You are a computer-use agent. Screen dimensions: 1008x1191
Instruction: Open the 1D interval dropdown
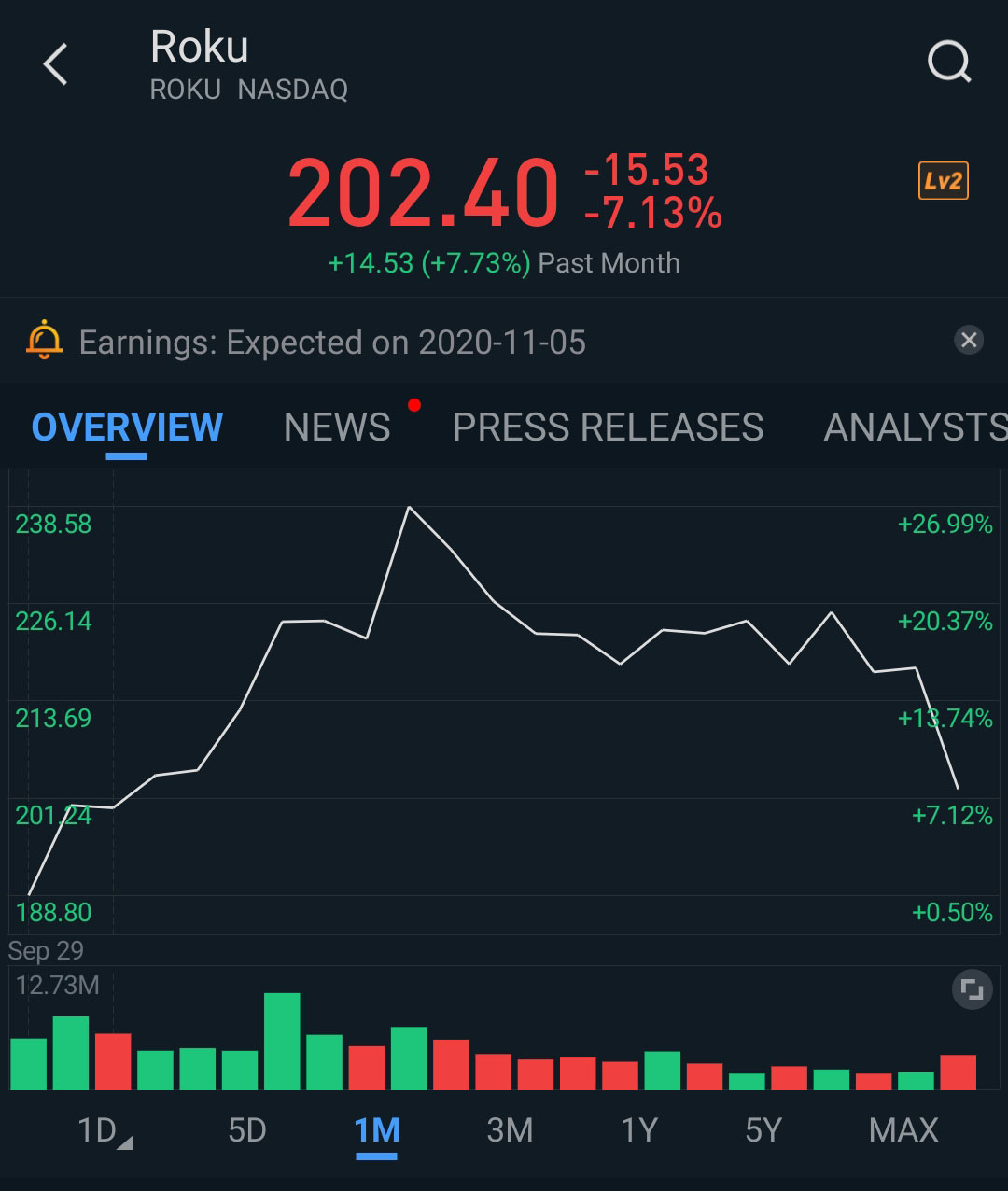[x=105, y=1130]
